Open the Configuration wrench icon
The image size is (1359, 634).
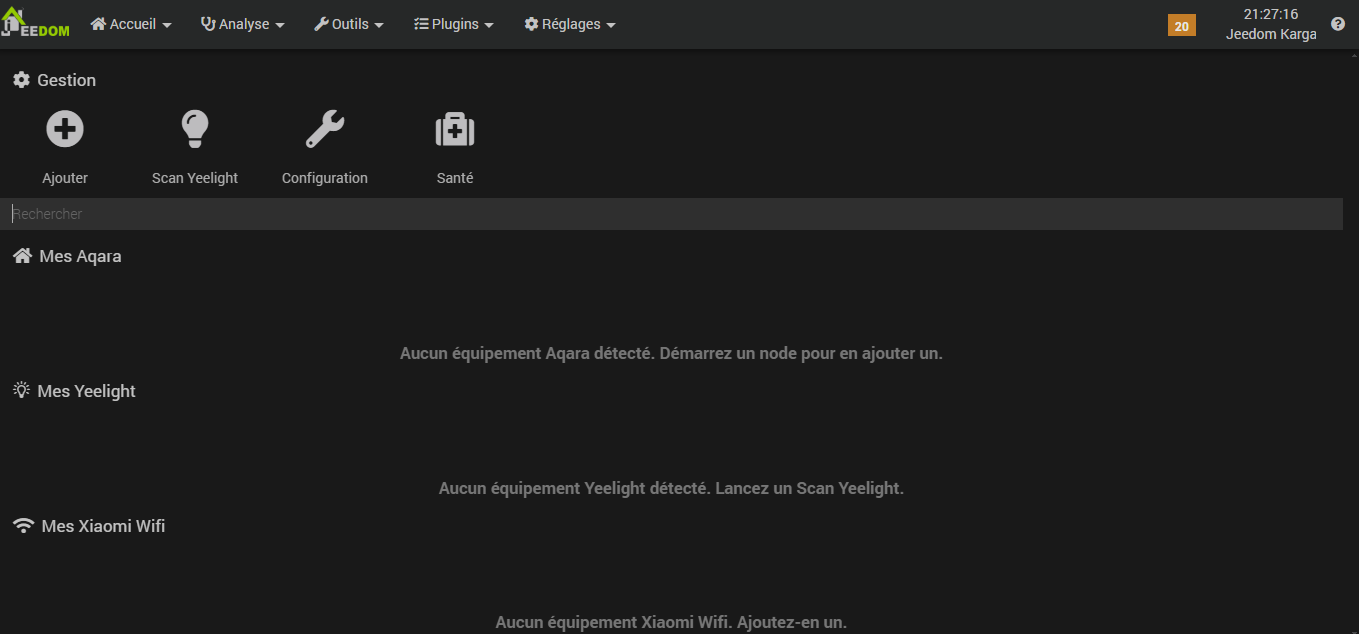(x=325, y=129)
